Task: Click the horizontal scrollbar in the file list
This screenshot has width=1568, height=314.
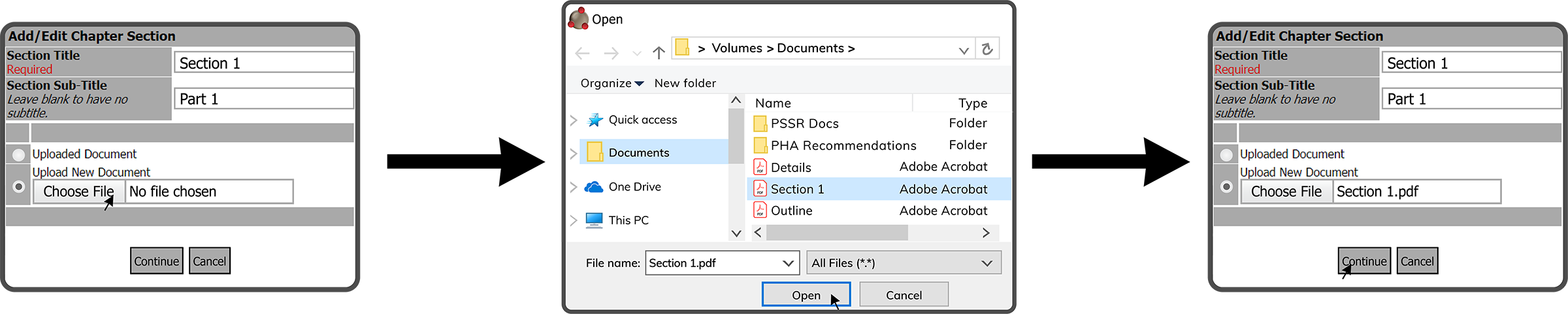Action: click(x=837, y=233)
